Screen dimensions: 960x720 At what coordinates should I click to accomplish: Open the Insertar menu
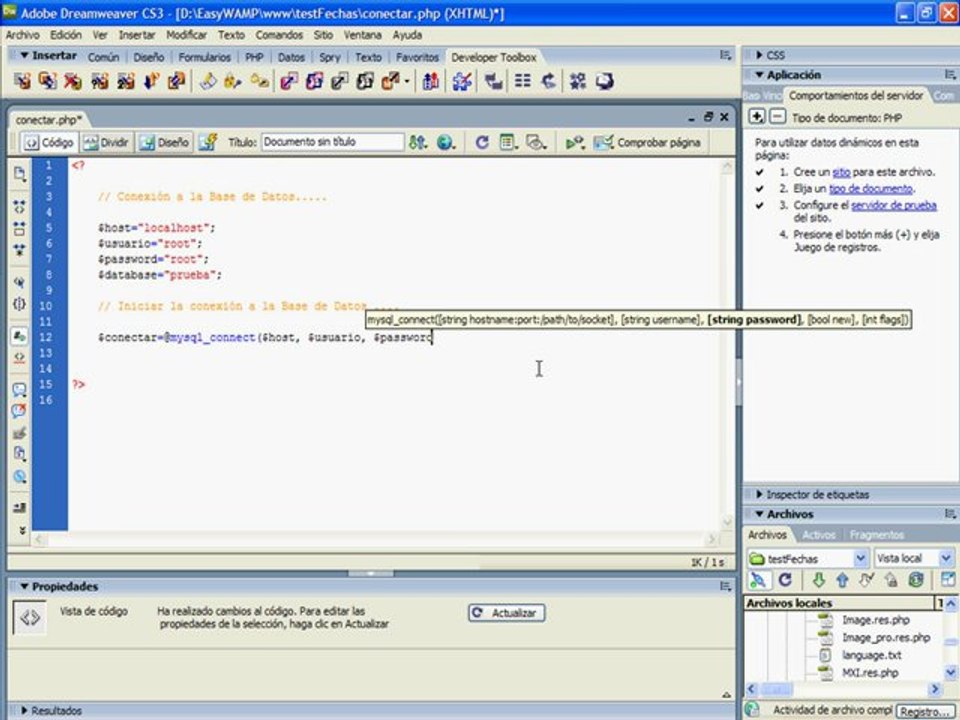click(137, 35)
